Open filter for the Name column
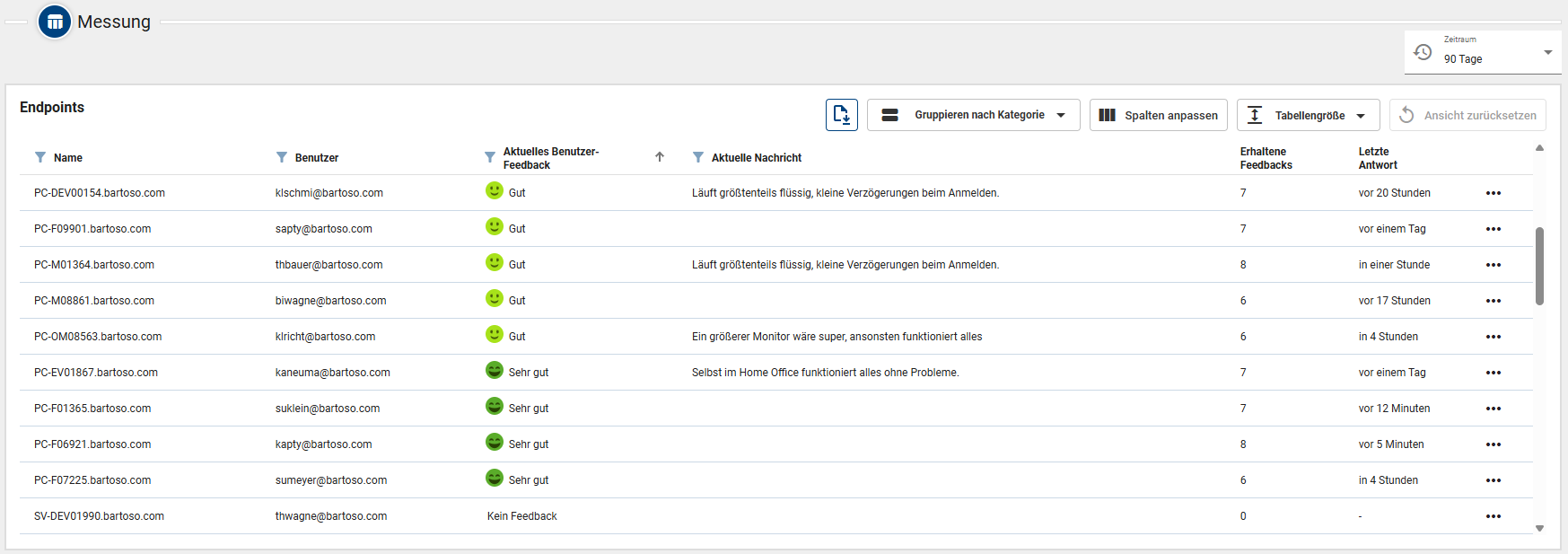Screen dimensions: 1568x554 click(x=40, y=157)
